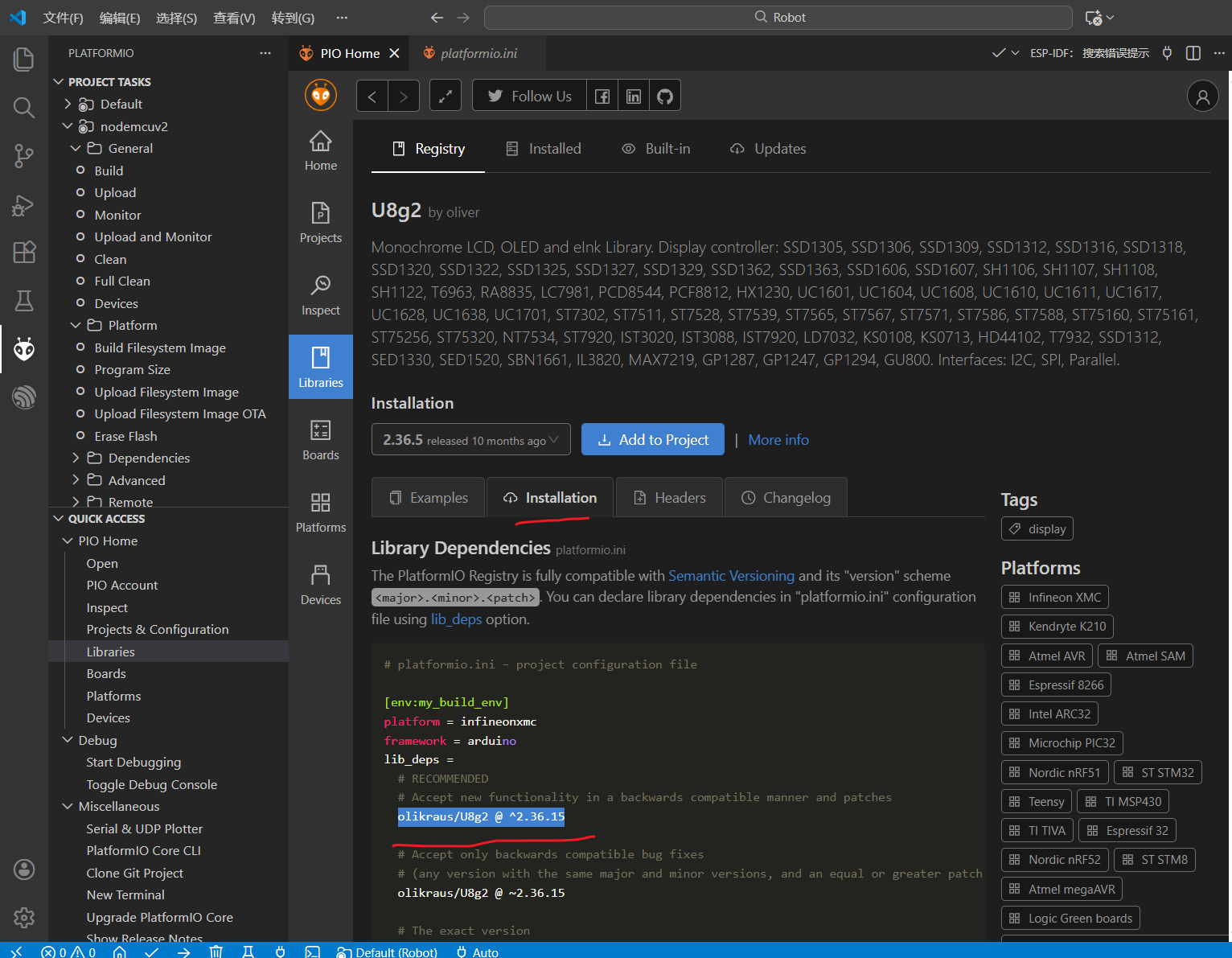The width and height of the screenshot is (1232, 958).
Task: Select the Built-in libraries tab
Action: (656, 149)
